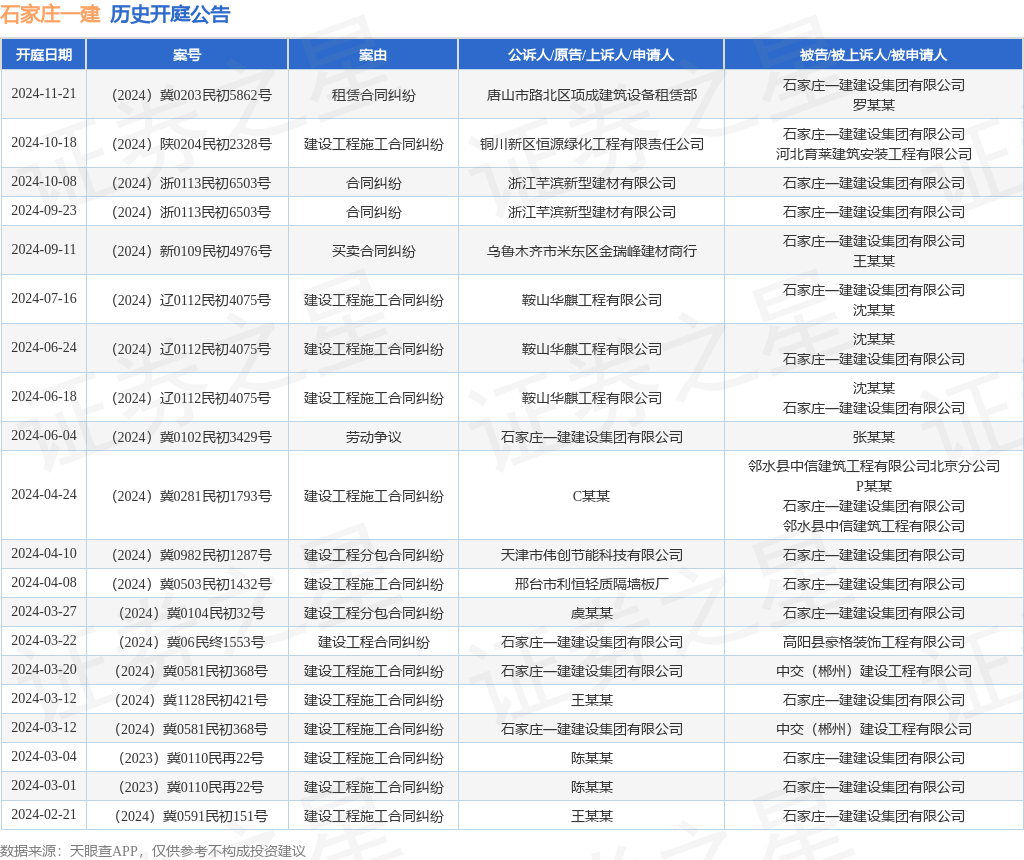Click the 案号 column header

click(x=187, y=55)
